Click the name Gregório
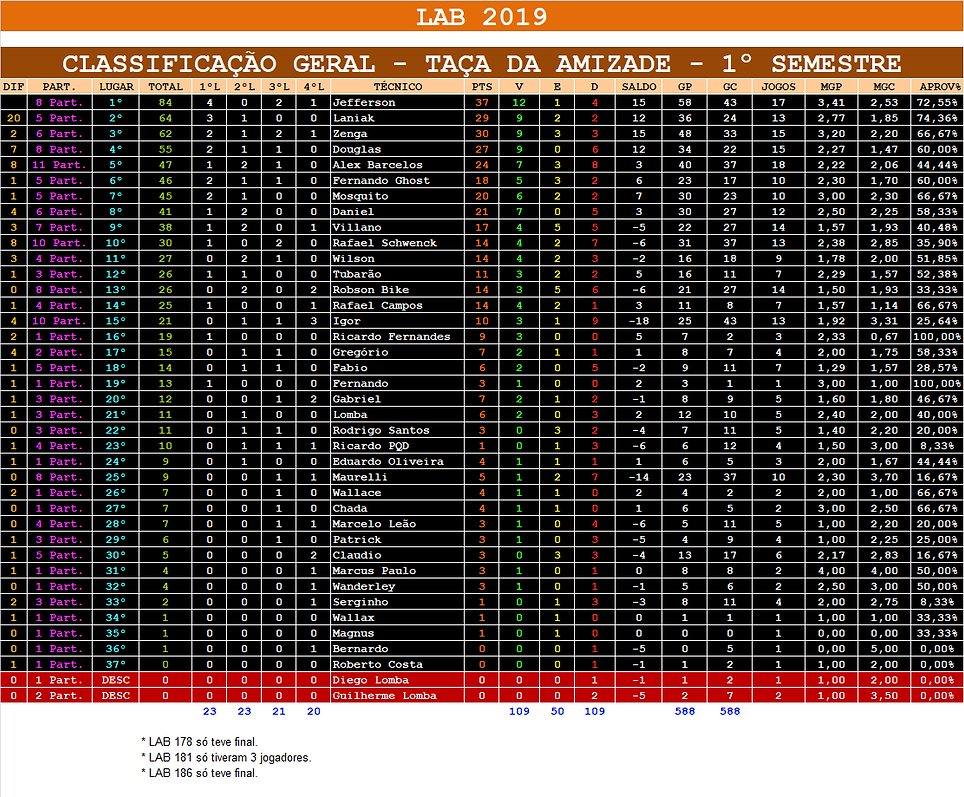Viewport: 964px width, 797px height. pyautogui.click(x=360, y=352)
